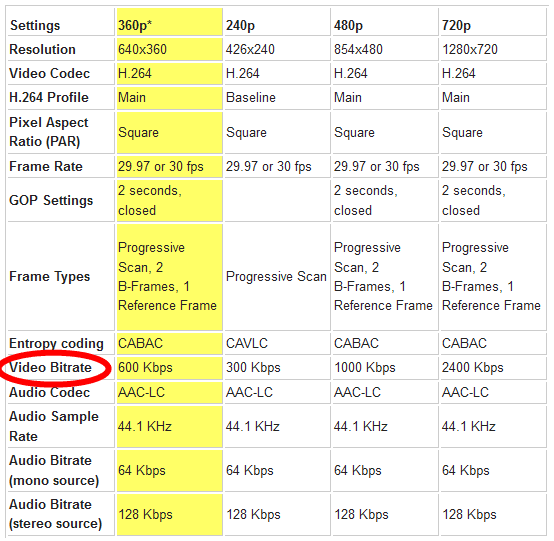Click the 640x360 resolution cell

[x=170, y=49]
